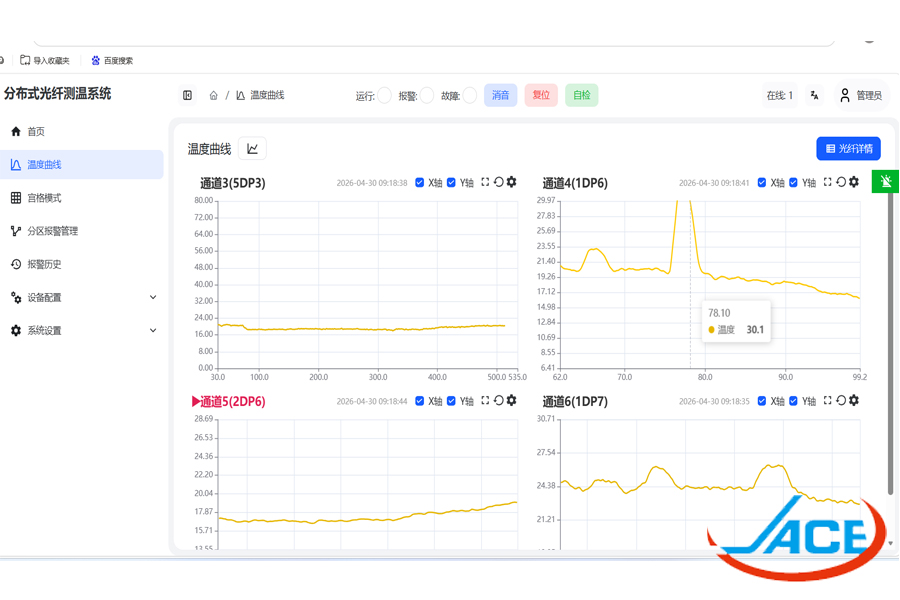This screenshot has height=600, width=900.
Task: Open the 百度搜索 bookmark
Action: point(112,60)
